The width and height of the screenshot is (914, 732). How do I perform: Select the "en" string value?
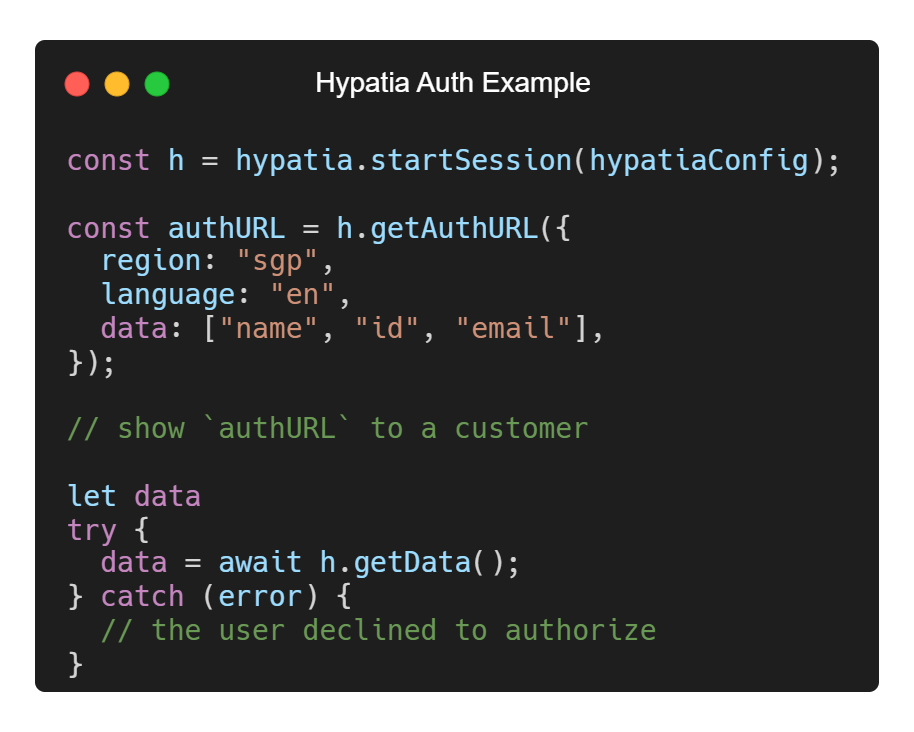[x=302, y=295]
